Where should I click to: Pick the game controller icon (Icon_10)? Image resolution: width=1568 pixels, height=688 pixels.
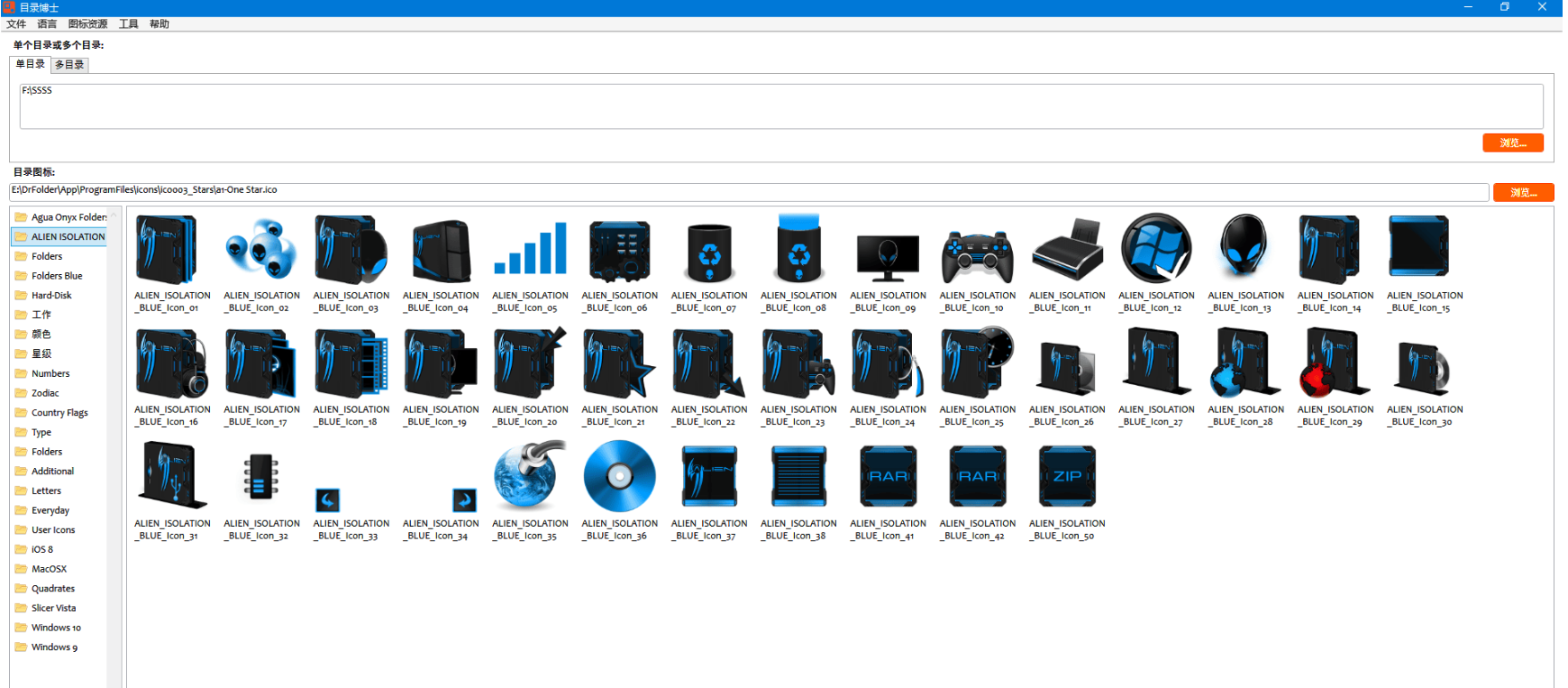click(x=977, y=256)
